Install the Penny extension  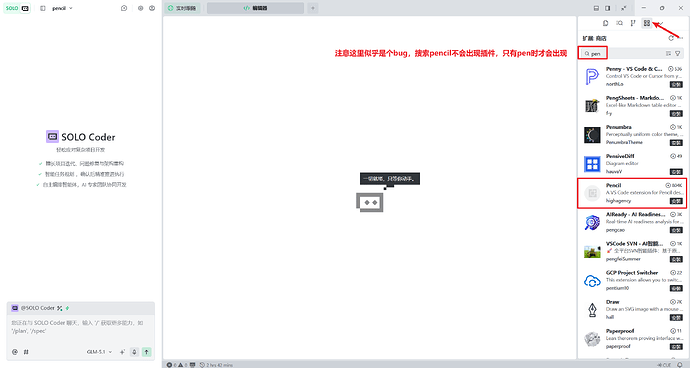(x=676, y=85)
